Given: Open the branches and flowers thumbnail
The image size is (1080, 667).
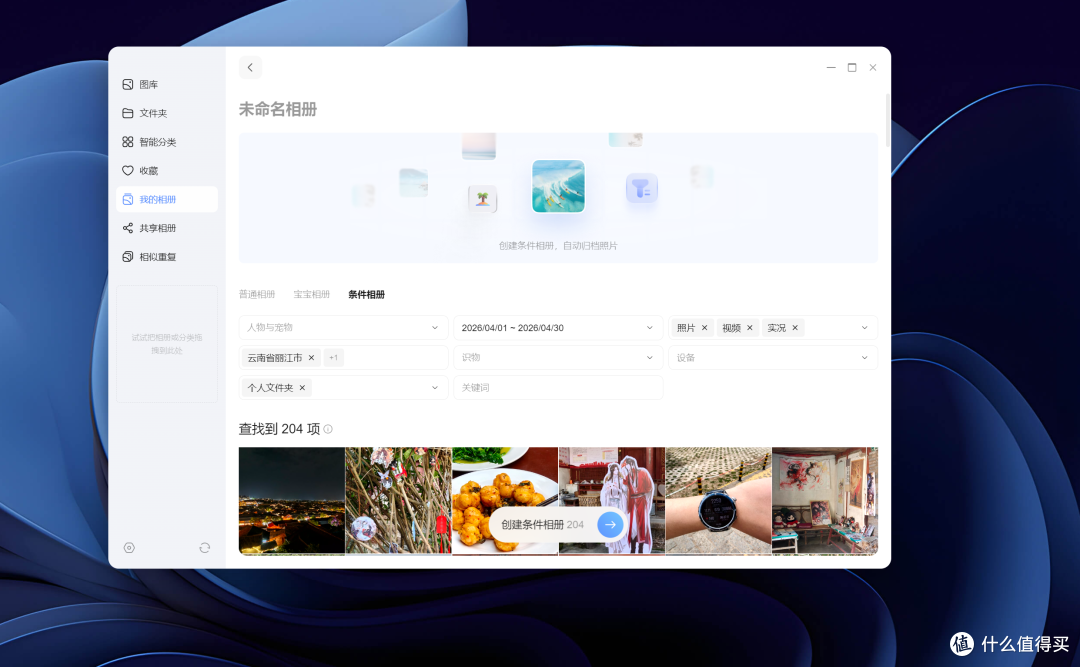Looking at the screenshot, I should point(398,501).
